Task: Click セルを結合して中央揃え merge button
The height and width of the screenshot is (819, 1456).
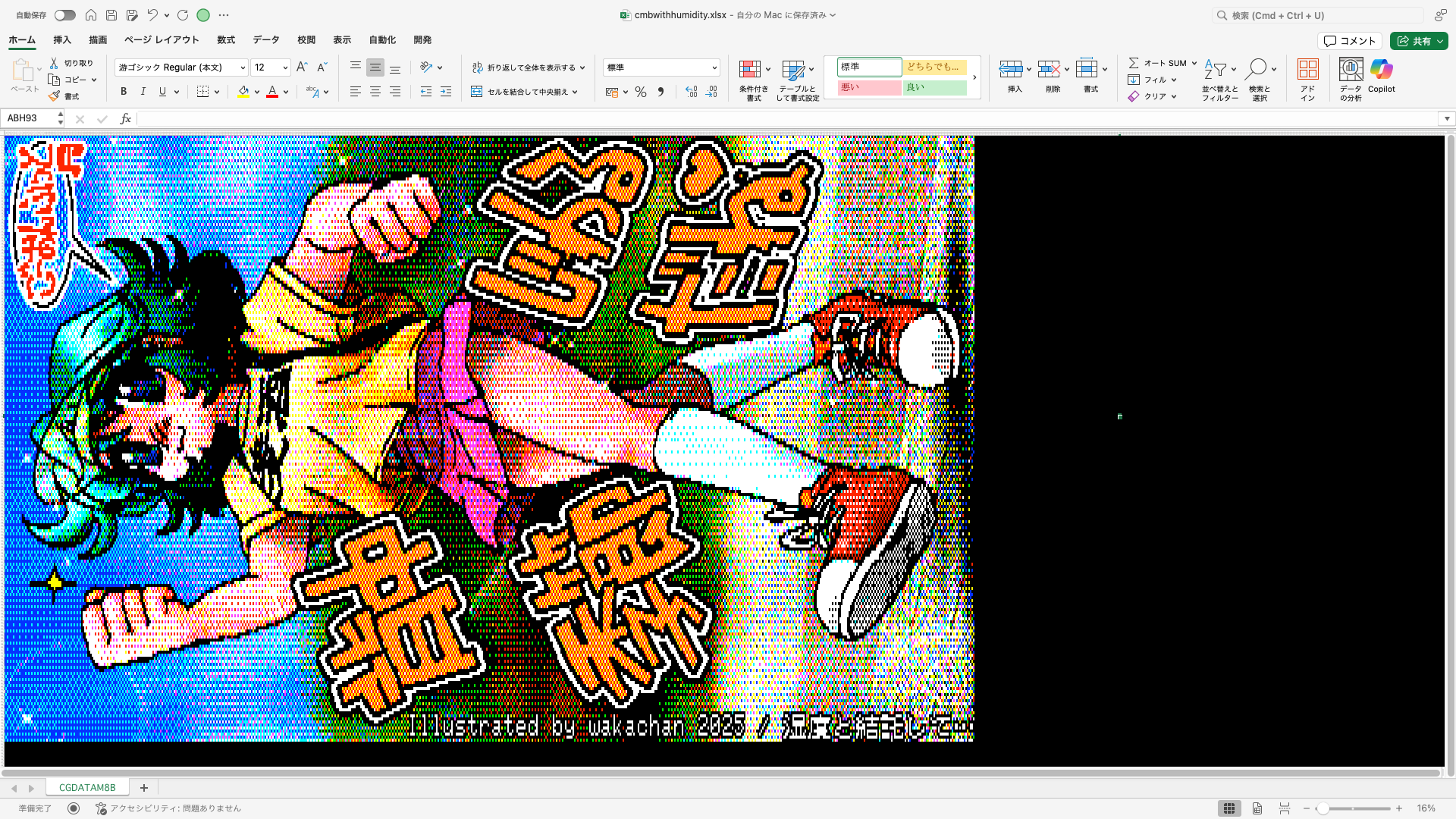Action: pos(525,92)
